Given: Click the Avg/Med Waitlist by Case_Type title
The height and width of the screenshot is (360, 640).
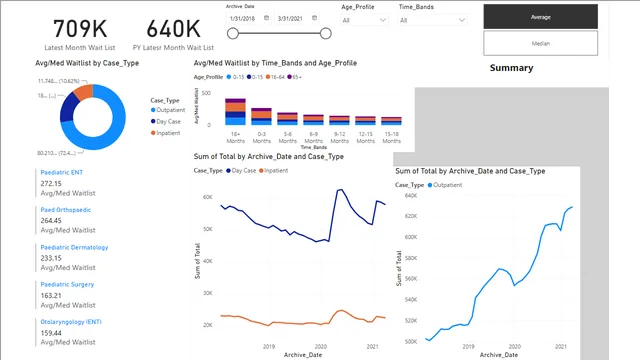Looking at the screenshot, I should pos(87,63).
